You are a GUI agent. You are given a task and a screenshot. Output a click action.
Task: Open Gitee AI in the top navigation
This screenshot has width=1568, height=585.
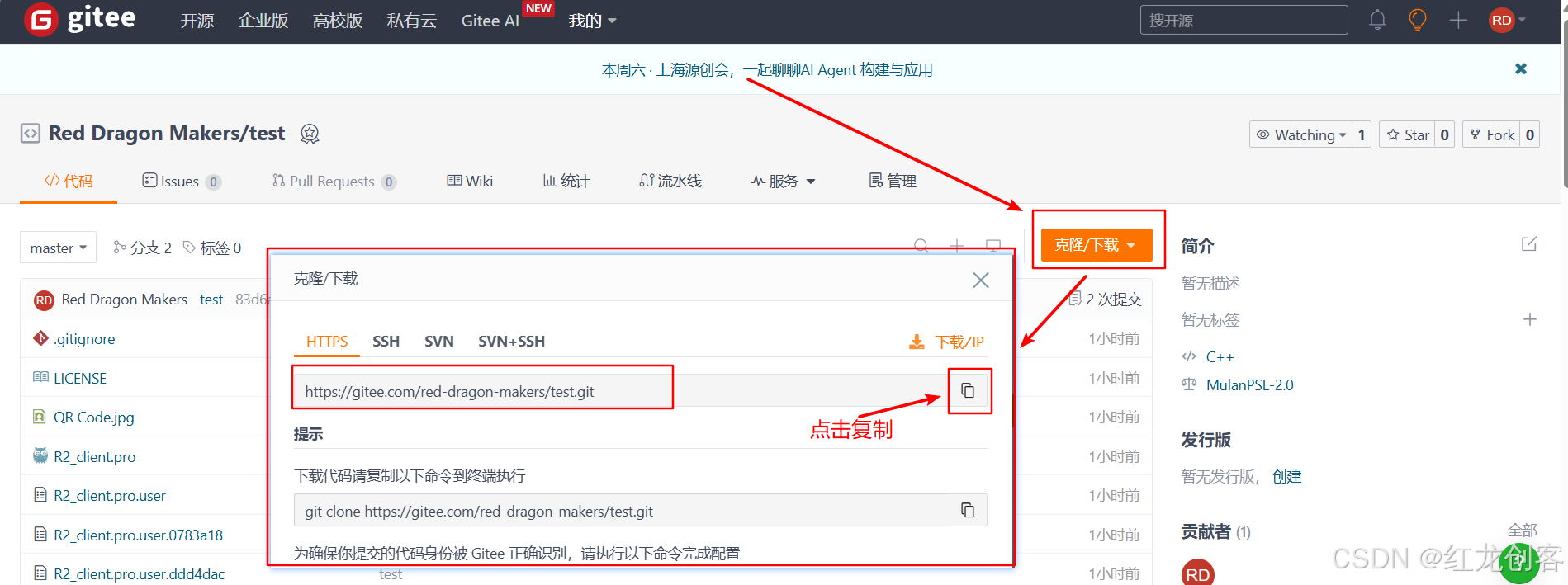pyautogui.click(x=490, y=21)
